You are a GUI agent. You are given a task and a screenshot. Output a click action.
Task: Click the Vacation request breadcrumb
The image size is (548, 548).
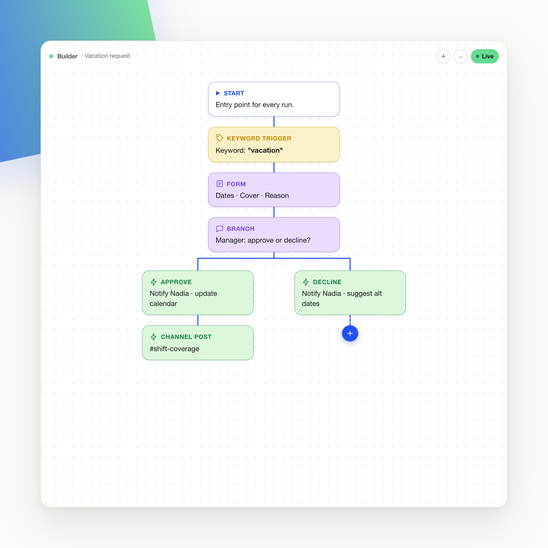(107, 56)
